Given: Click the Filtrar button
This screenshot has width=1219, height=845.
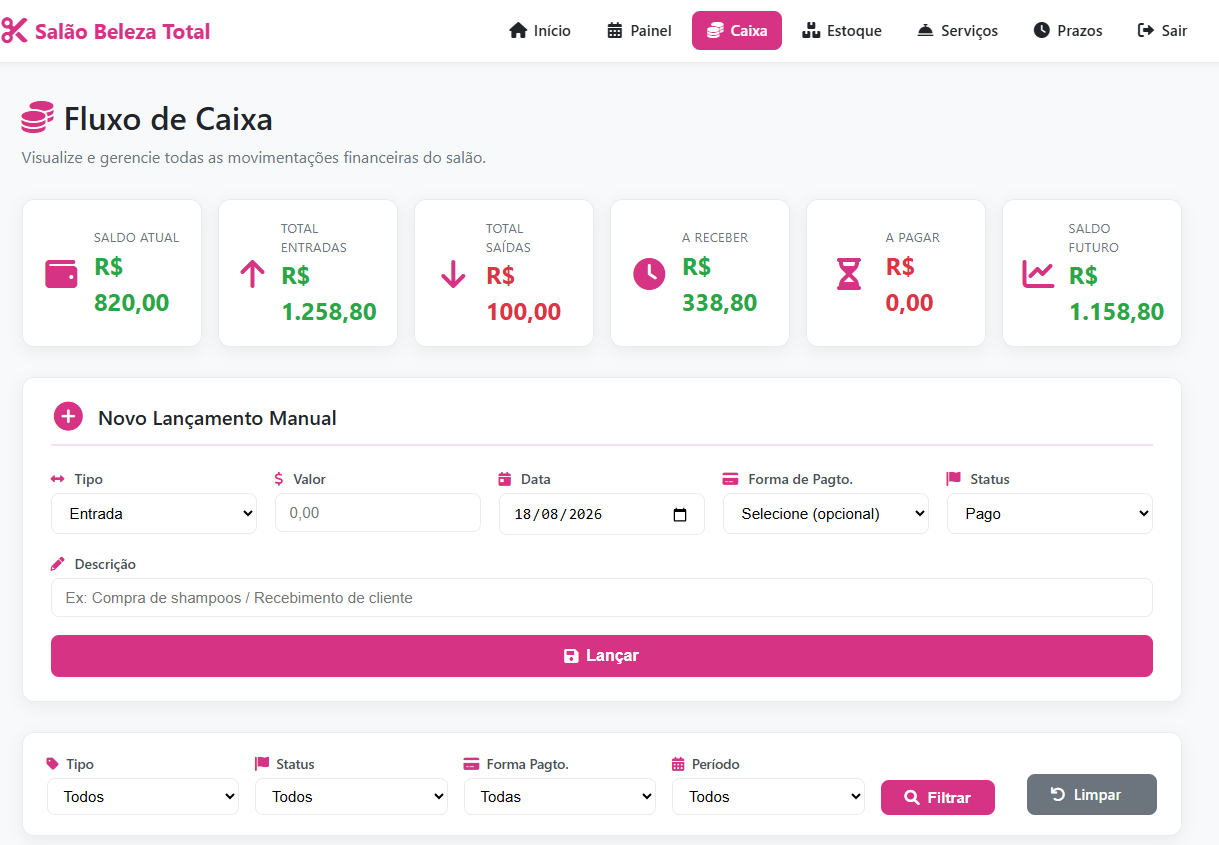Looking at the screenshot, I should [x=938, y=798].
